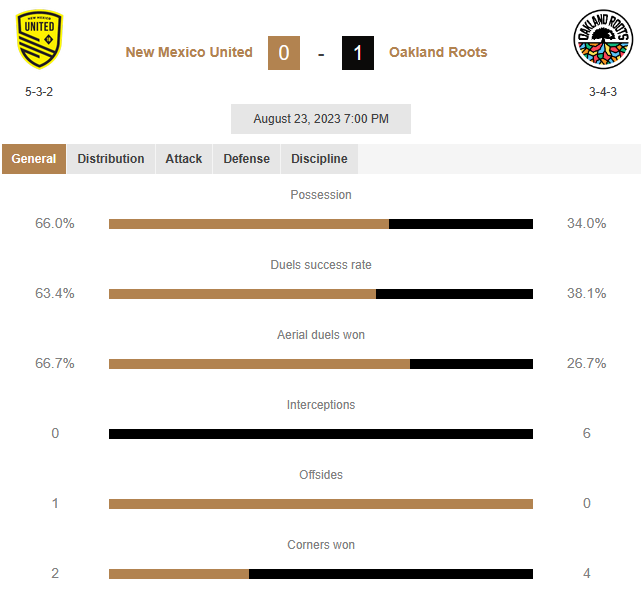Click the New Mexico United team name
This screenshot has width=644, height=592.
189,52
